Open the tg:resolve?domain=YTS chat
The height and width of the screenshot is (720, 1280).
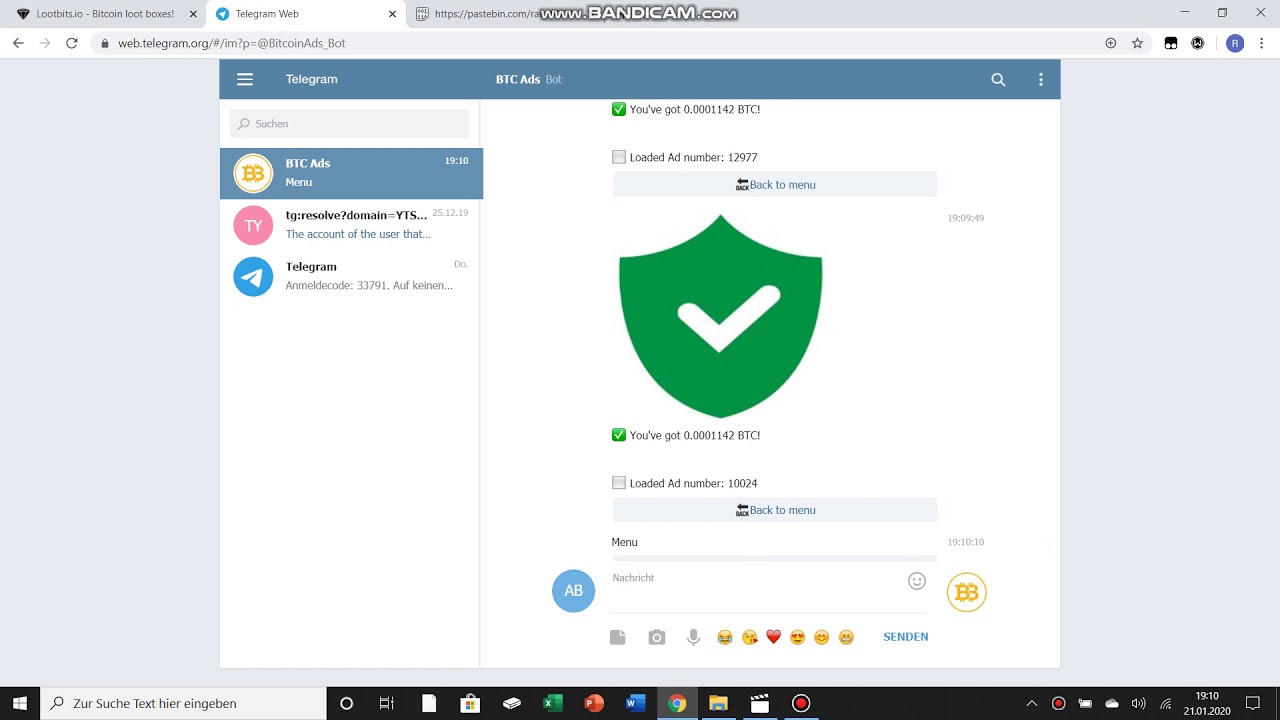tap(351, 225)
